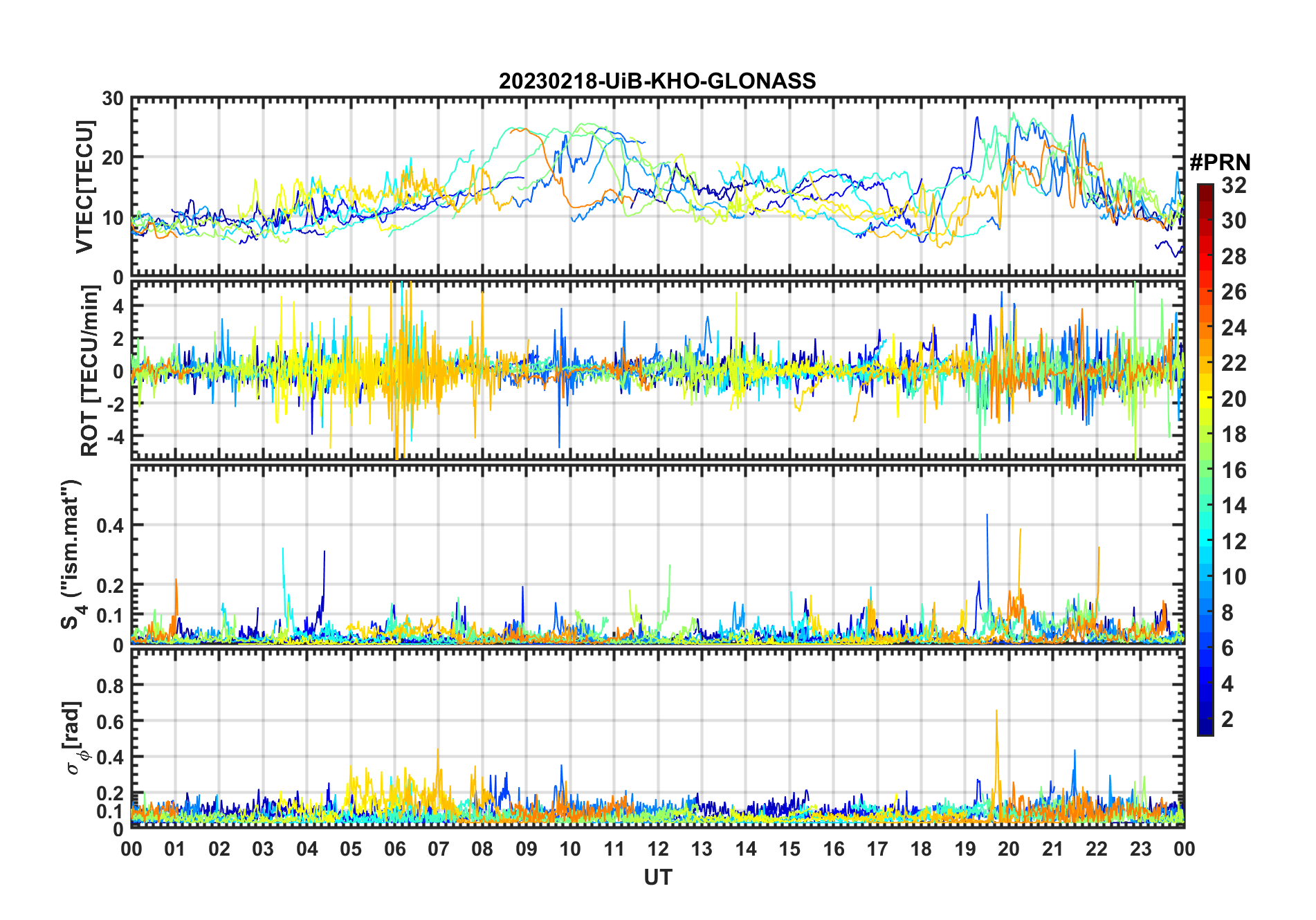
Task: Click colorbar tick label 2
Action: tap(1227, 719)
